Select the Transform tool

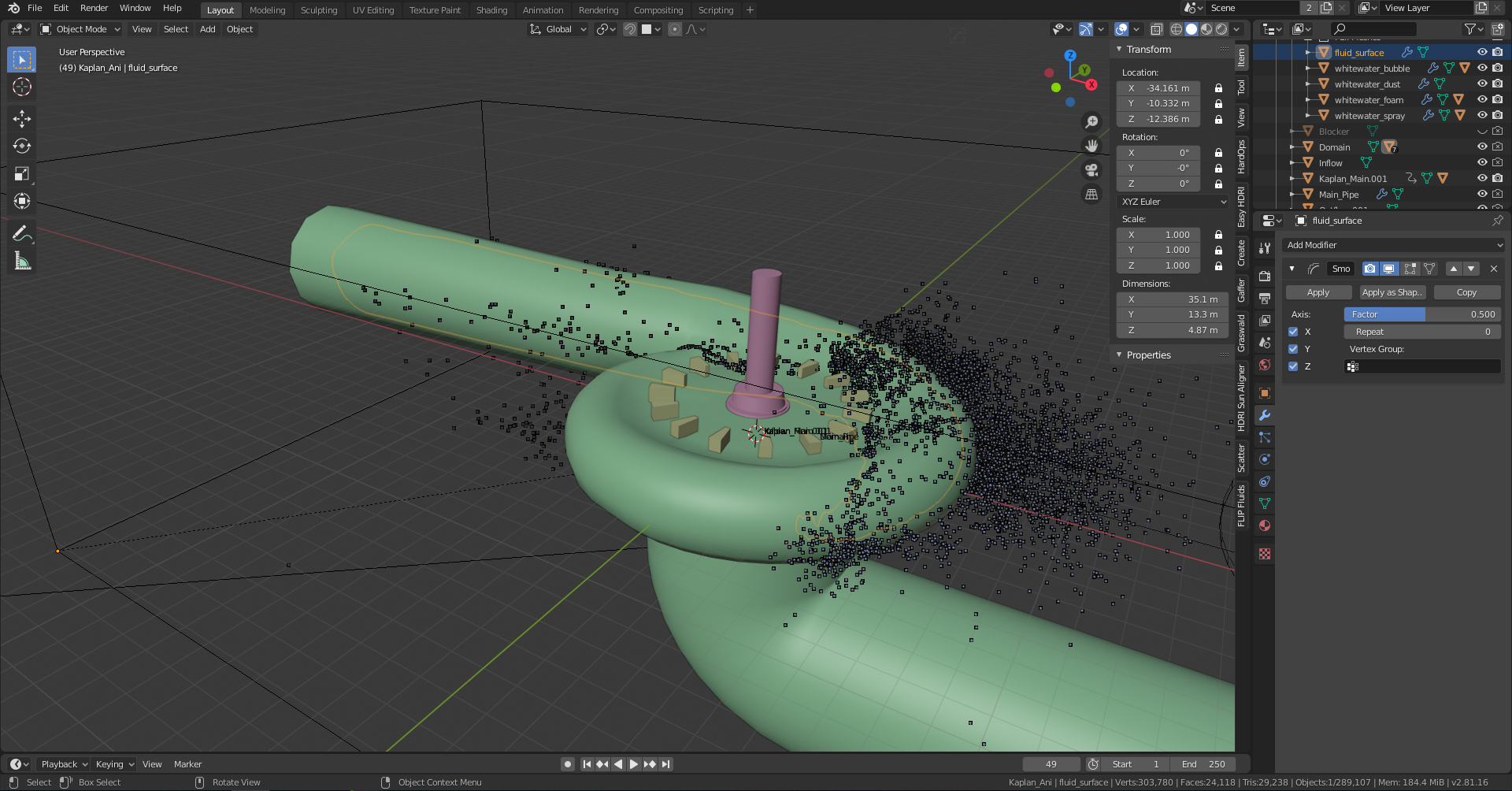pyautogui.click(x=22, y=201)
